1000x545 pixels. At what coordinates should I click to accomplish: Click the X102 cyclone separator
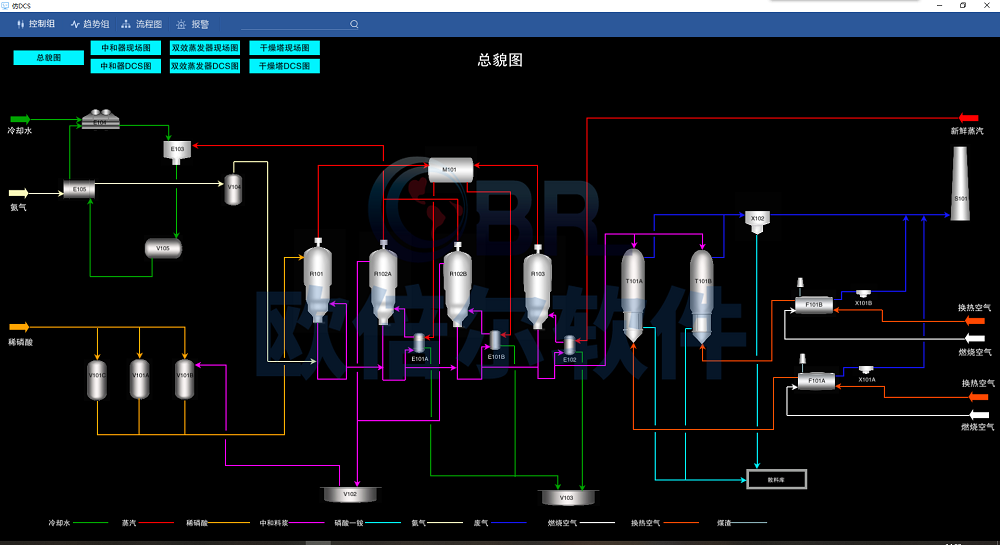[757, 220]
